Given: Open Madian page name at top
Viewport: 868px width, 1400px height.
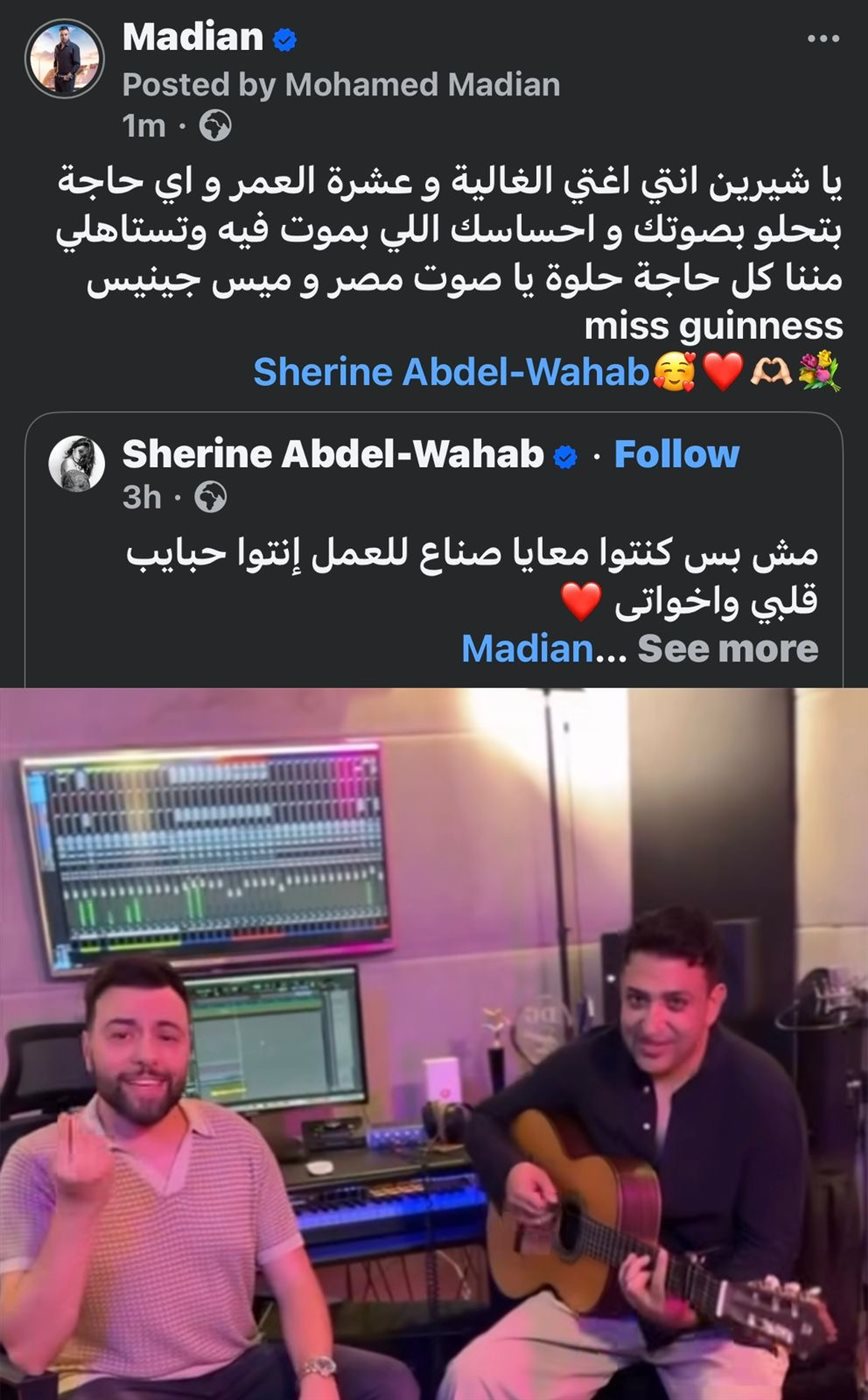Looking at the screenshot, I should click(193, 39).
